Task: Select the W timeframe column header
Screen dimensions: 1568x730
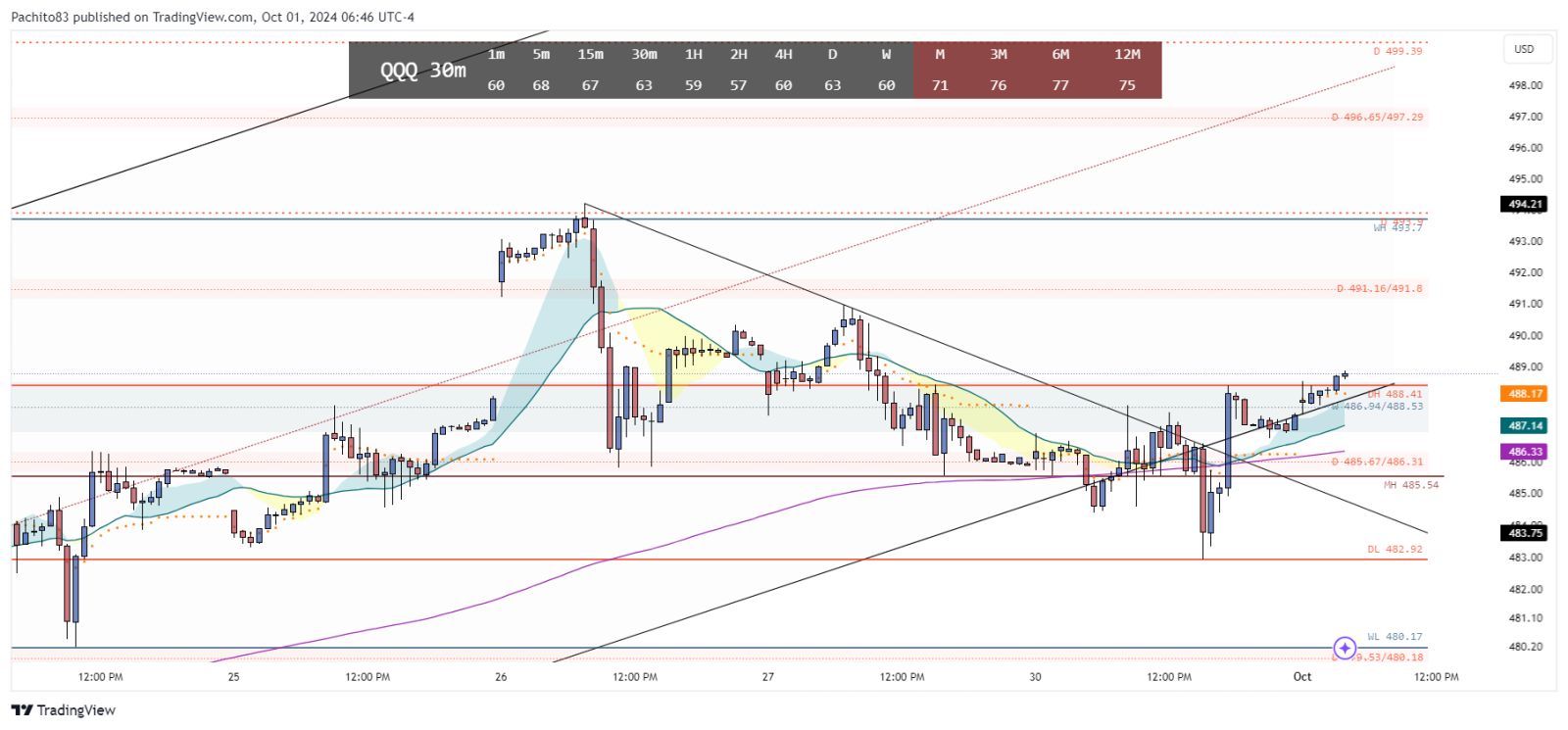Action: [886, 55]
